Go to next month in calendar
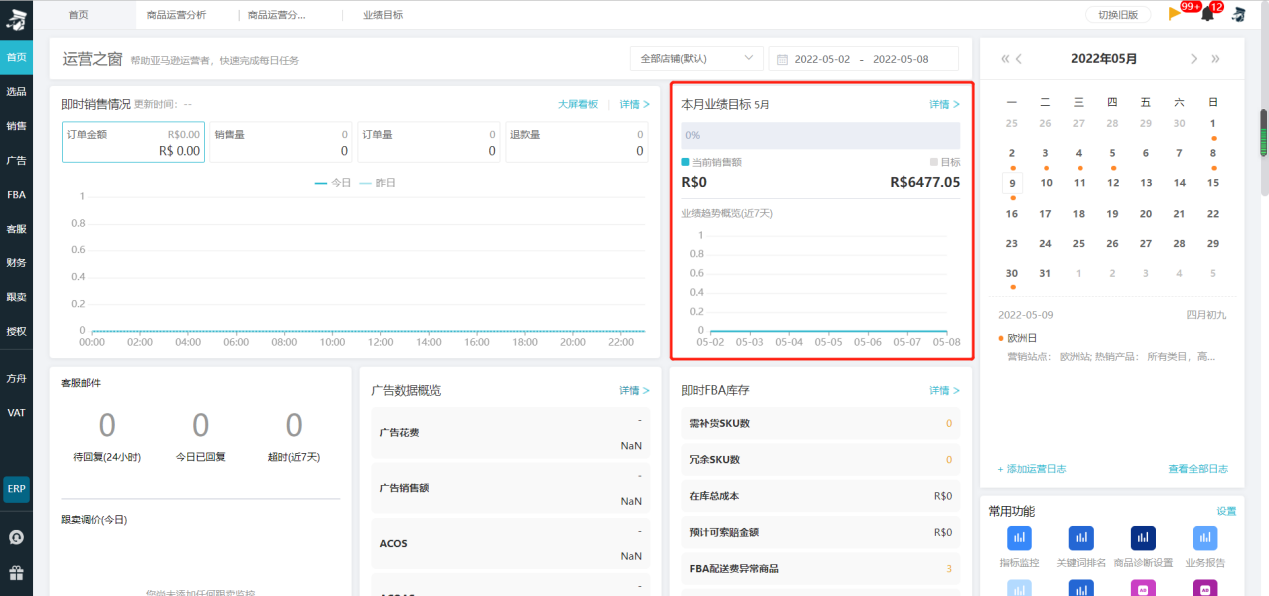This screenshot has height=596, width=1269. [1194, 59]
